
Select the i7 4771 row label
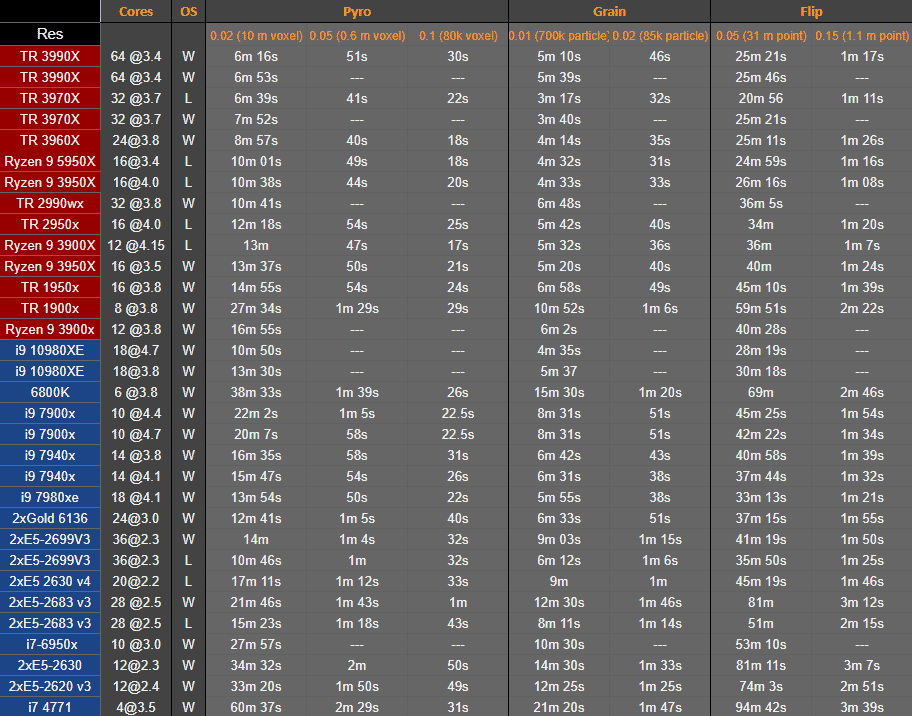[x=50, y=707]
